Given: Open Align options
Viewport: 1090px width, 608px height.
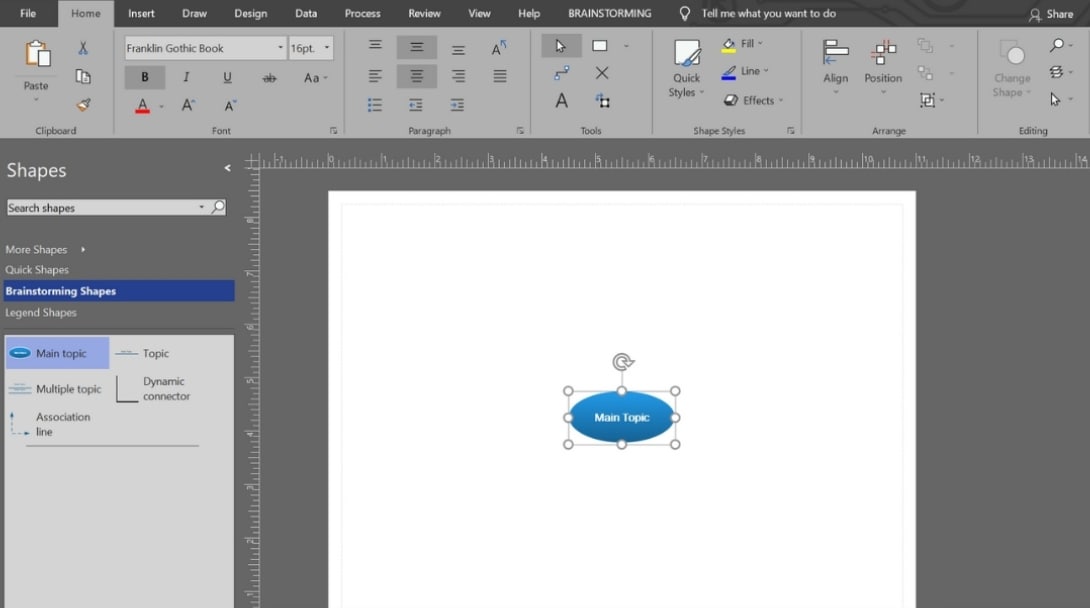Looking at the screenshot, I should point(836,67).
